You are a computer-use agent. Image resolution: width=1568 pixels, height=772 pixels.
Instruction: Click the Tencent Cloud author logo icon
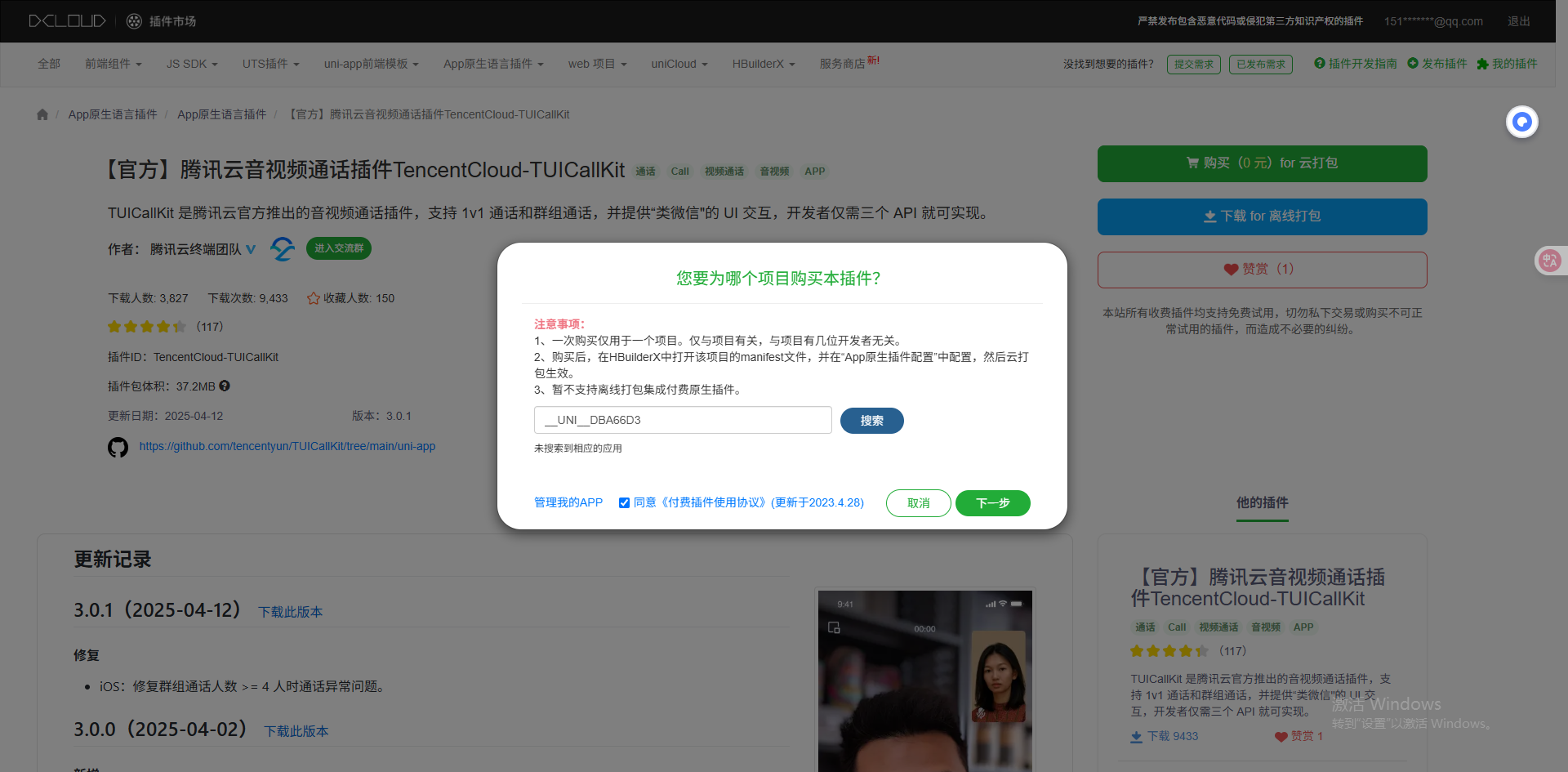click(x=283, y=248)
